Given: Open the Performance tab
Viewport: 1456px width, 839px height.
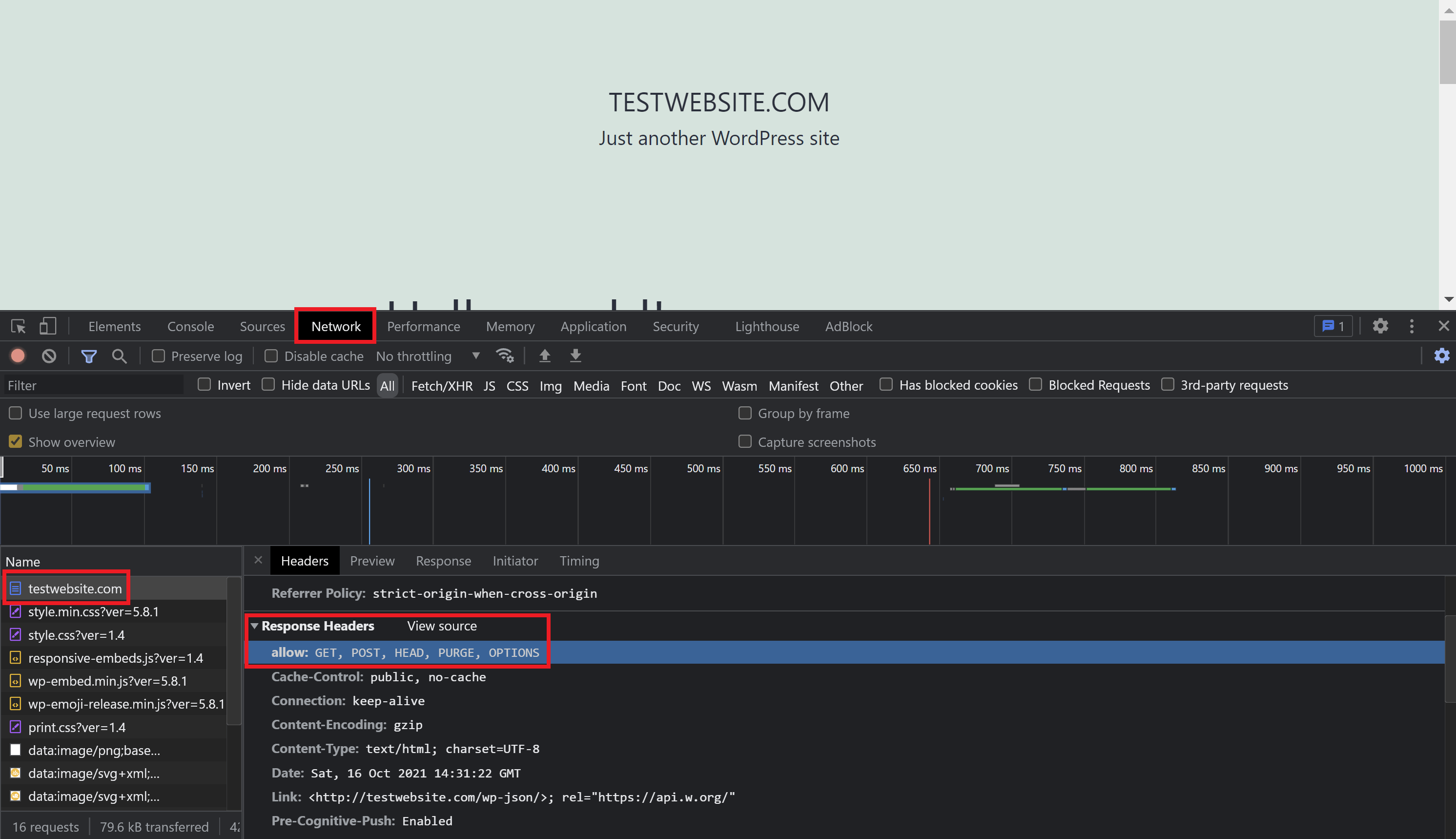Looking at the screenshot, I should 423,327.
